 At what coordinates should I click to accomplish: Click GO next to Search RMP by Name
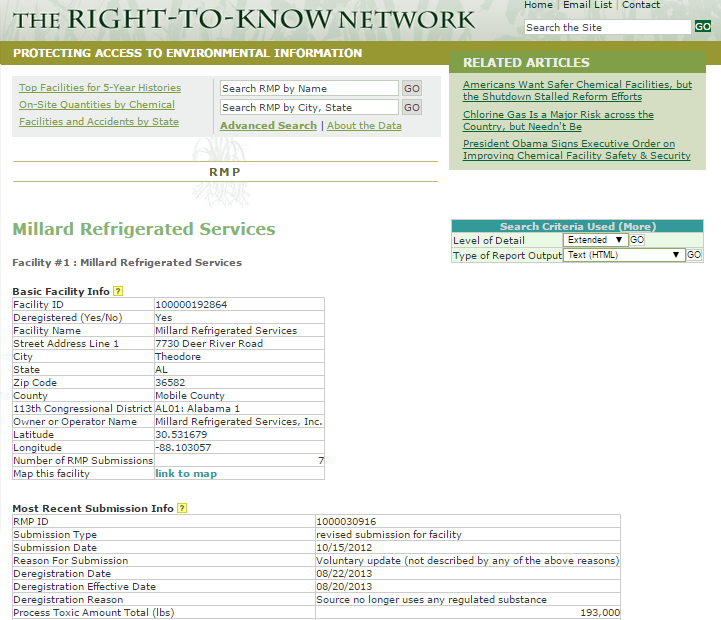(412, 88)
